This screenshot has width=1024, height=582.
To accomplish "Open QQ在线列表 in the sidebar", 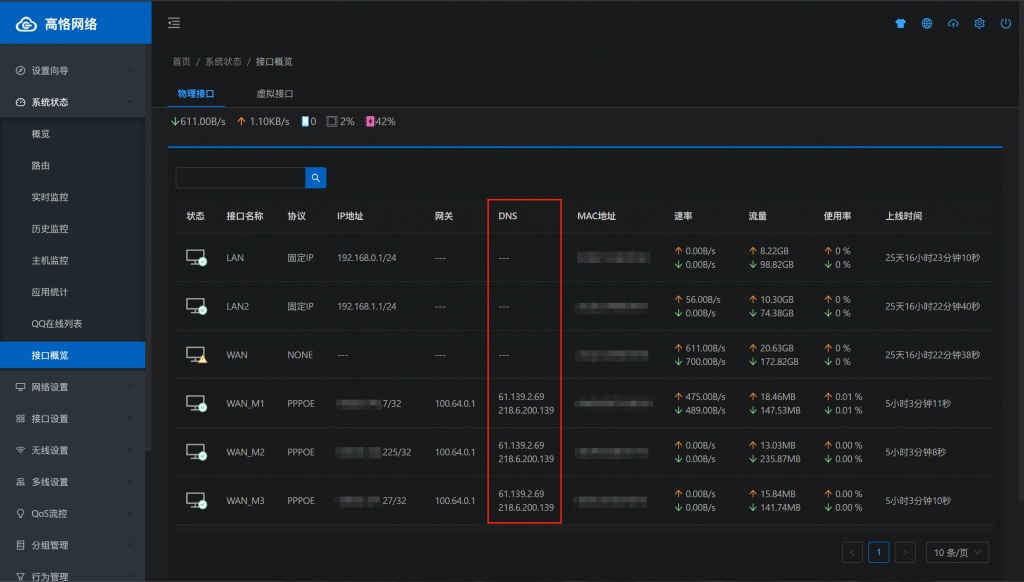I will pyautogui.click(x=57, y=324).
